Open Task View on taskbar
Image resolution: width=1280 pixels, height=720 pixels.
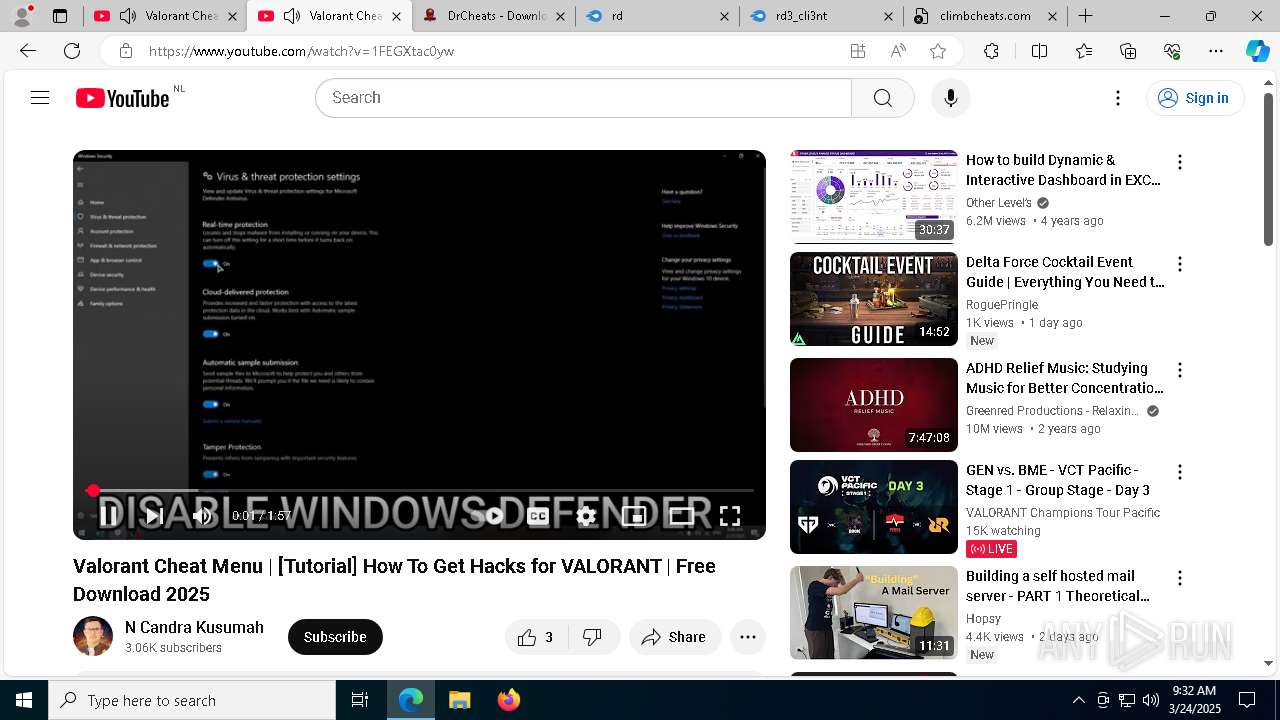pyautogui.click(x=360, y=700)
